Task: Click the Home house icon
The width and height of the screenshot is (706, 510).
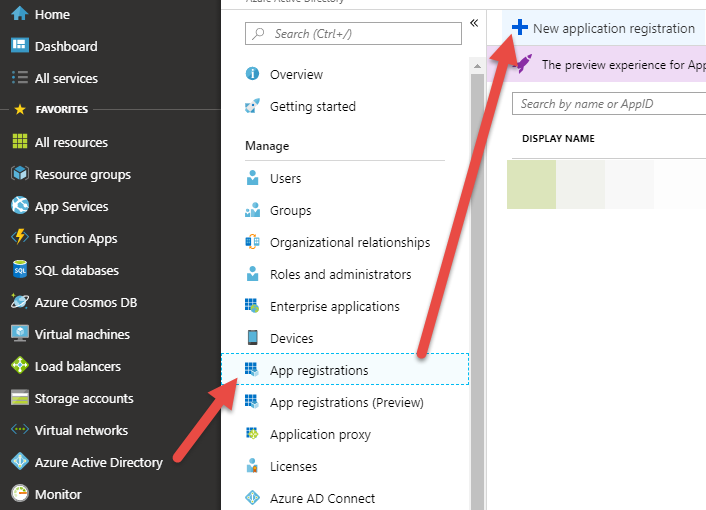Action: [19, 14]
